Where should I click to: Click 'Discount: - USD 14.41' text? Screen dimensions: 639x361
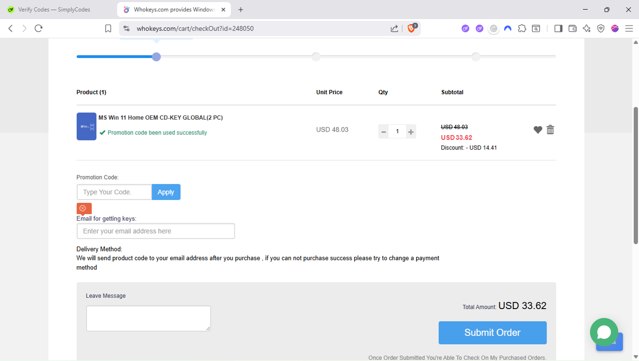[x=469, y=148]
